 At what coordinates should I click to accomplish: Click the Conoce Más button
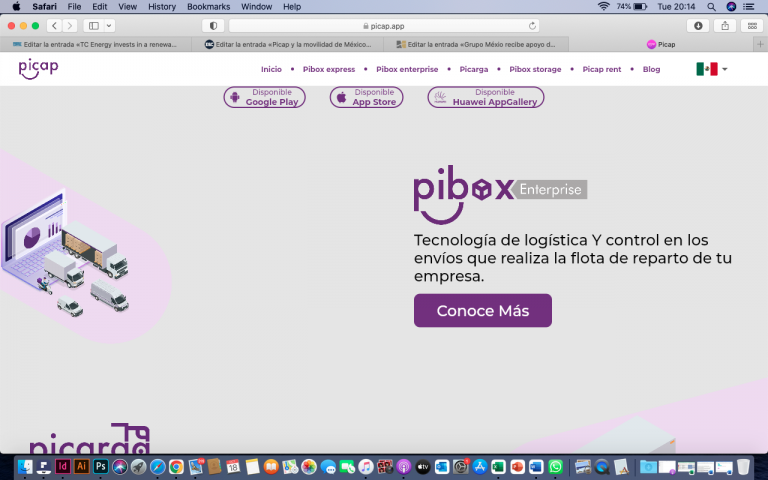[482, 311]
